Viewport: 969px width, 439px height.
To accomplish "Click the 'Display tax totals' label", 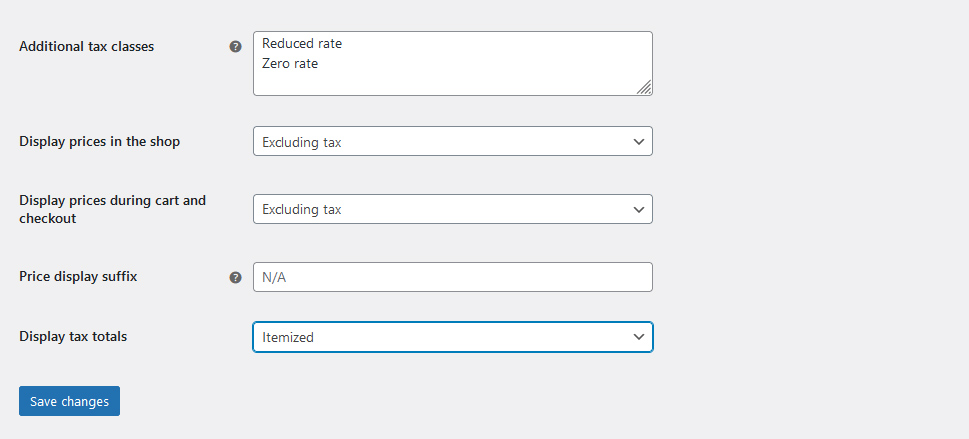I will (73, 337).
